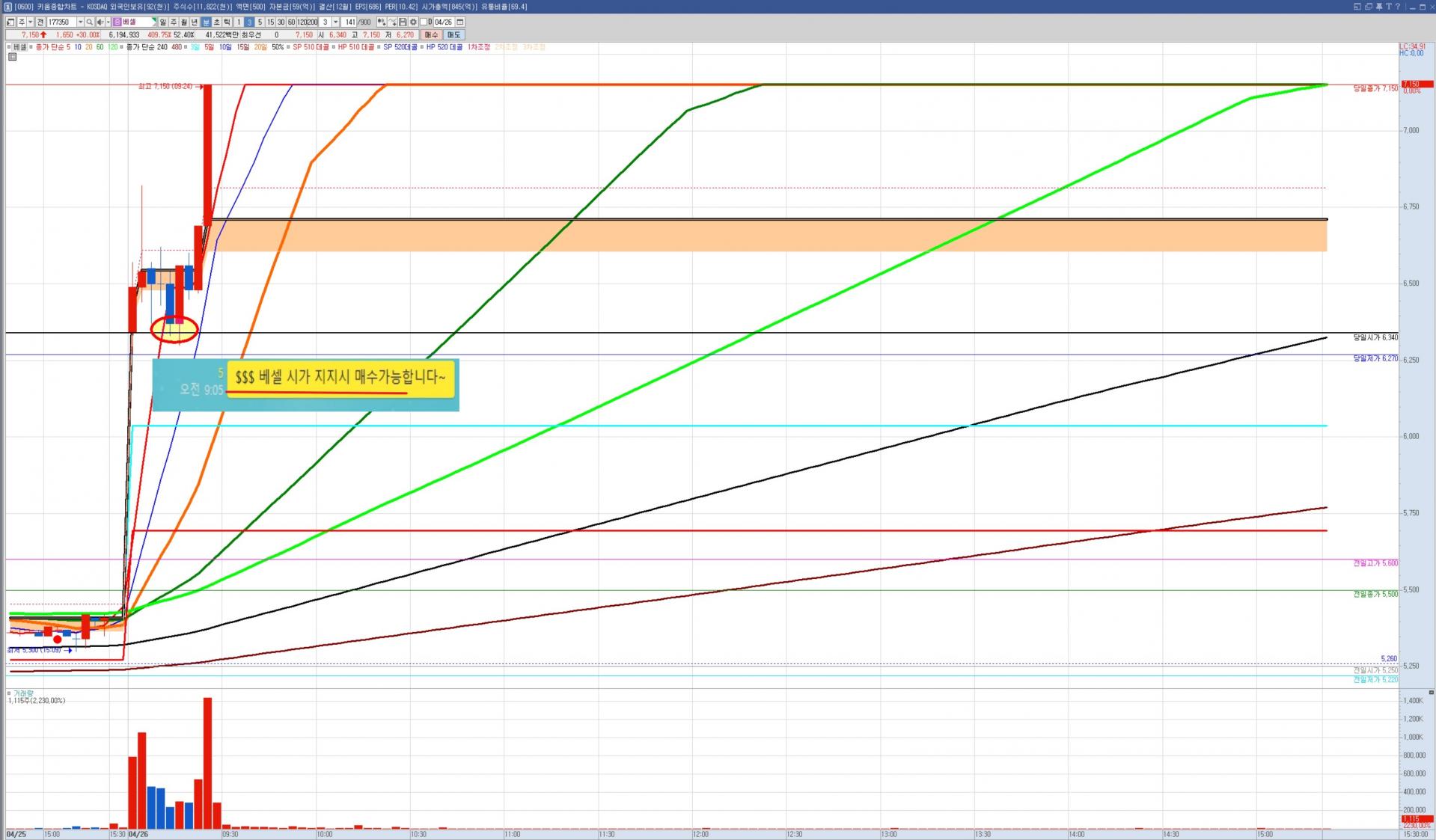Select the 분 minute period tab
Screen dimensions: 1436x840
[206, 22]
